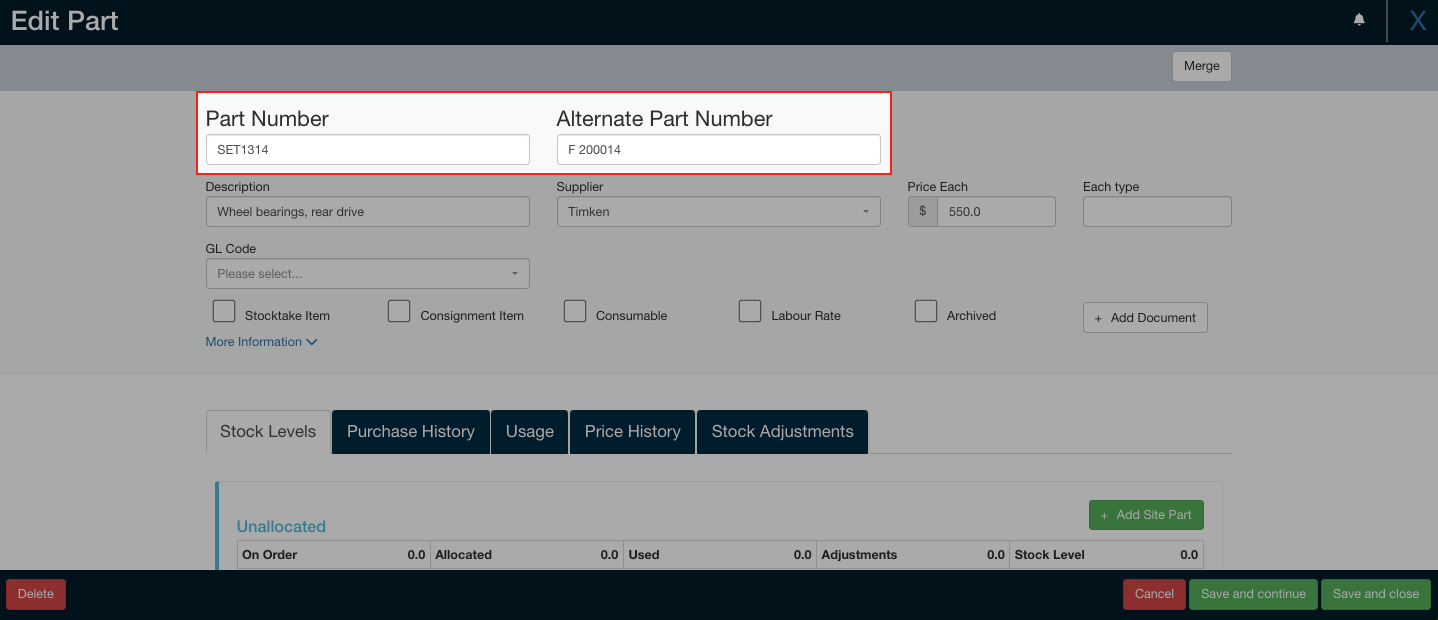Click the red Delete button
Screen dimensions: 1438x620
35,593
